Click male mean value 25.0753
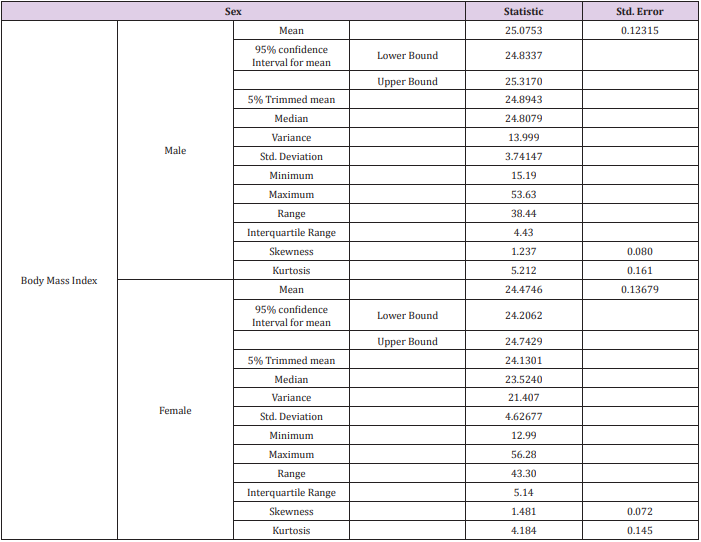The height and width of the screenshot is (542, 701). coord(524,30)
